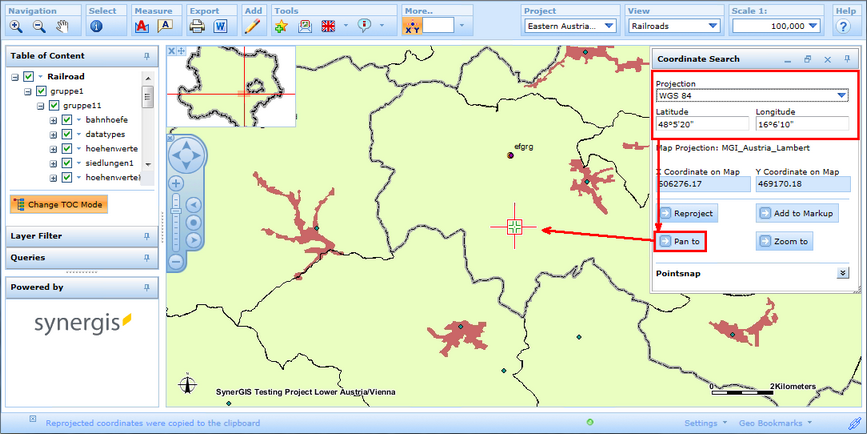Click the Latitude input field
The image size is (867, 434).
(x=702, y=124)
